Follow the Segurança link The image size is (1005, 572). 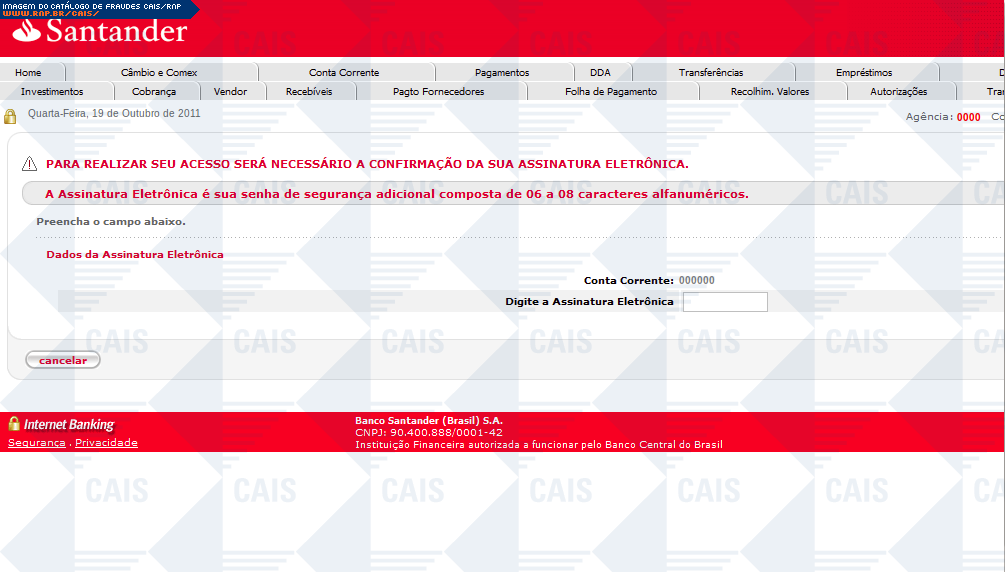[x=37, y=443]
